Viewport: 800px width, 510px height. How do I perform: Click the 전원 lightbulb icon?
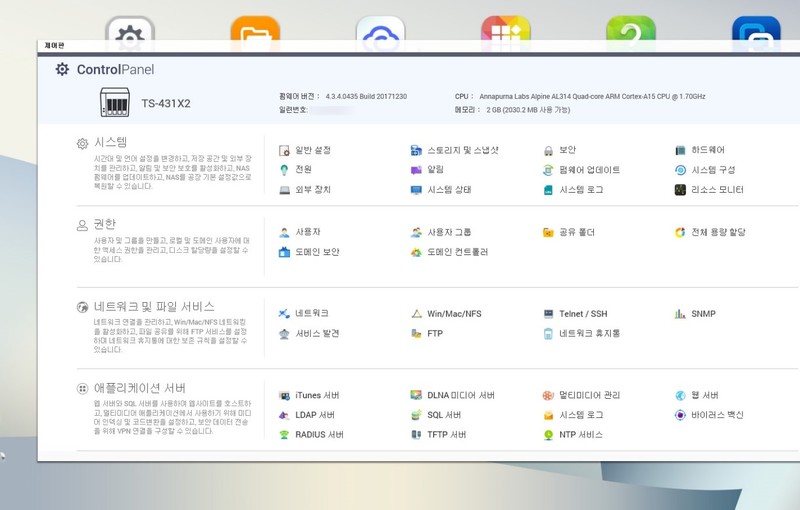[284, 170]
